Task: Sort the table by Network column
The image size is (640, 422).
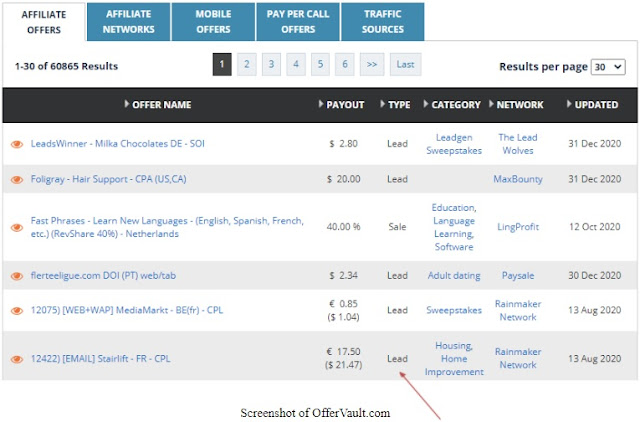Action: point(516,105)
